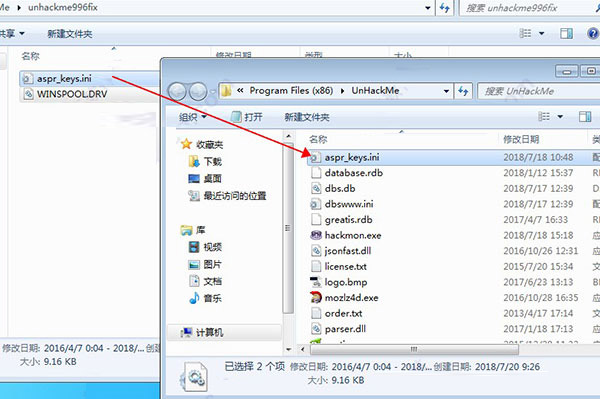Open address history dropdown in back window

428,8
